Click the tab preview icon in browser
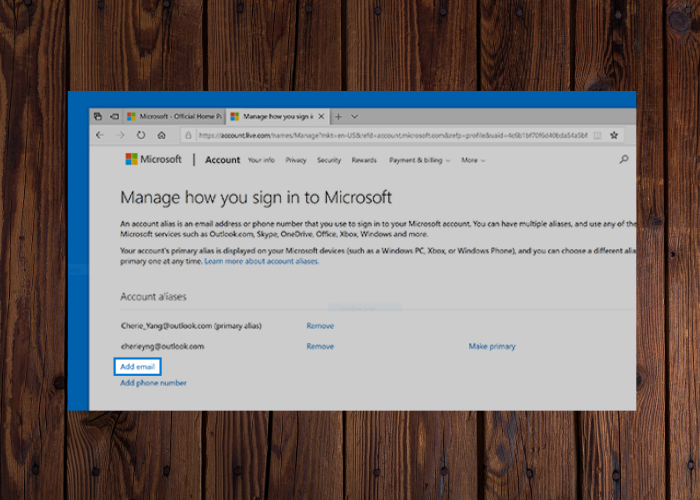 [x=98, y=117]
